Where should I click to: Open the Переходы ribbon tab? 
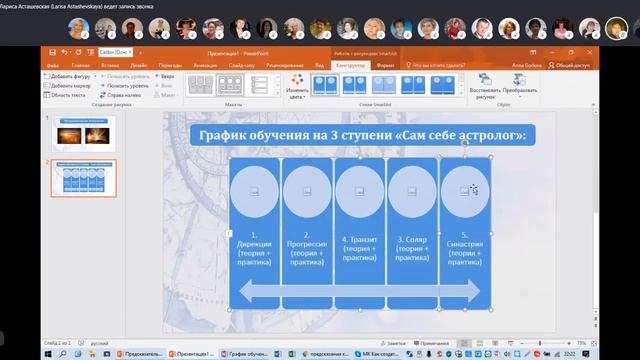170,65
